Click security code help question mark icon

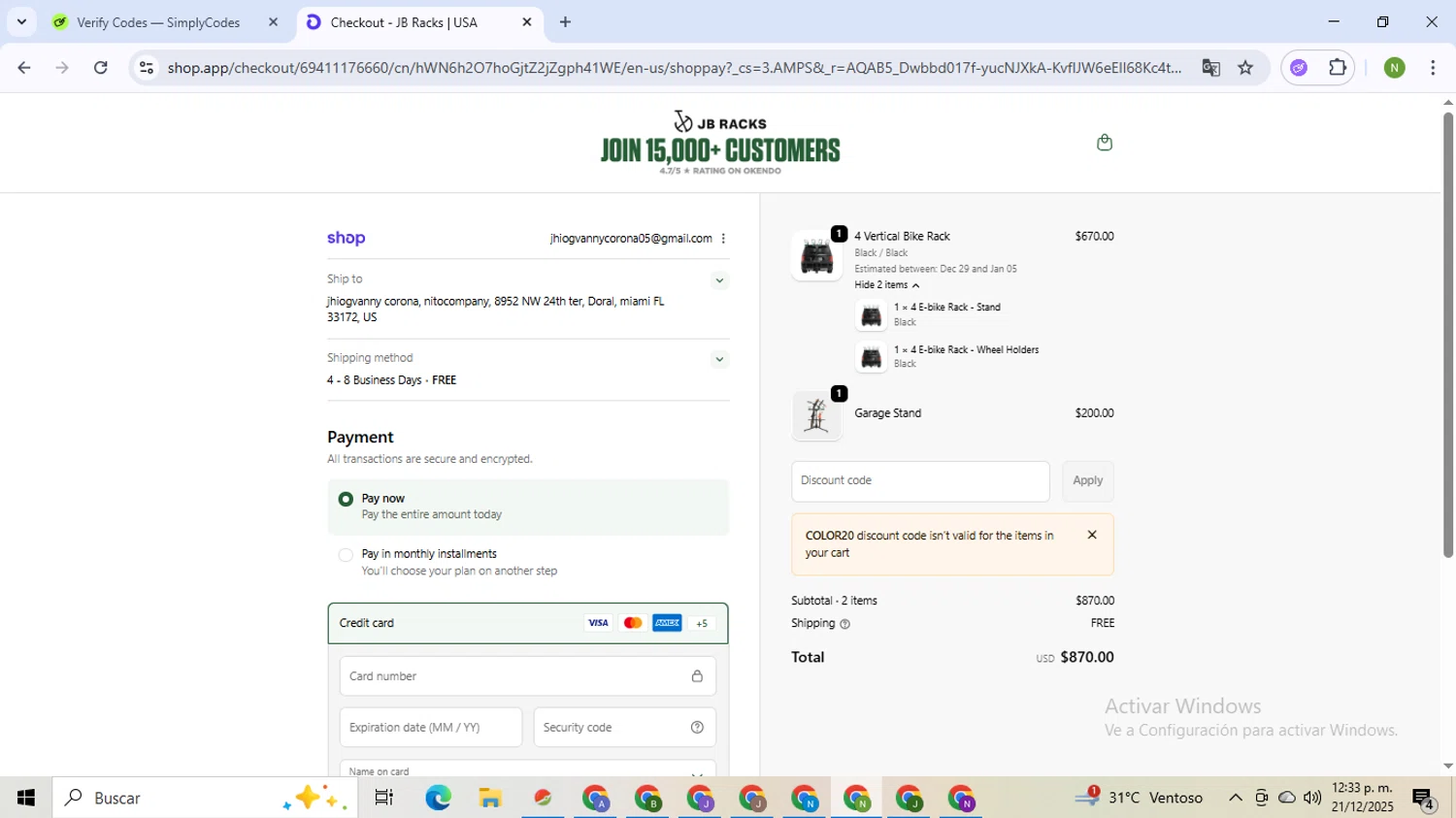click(x=697, y=727)
